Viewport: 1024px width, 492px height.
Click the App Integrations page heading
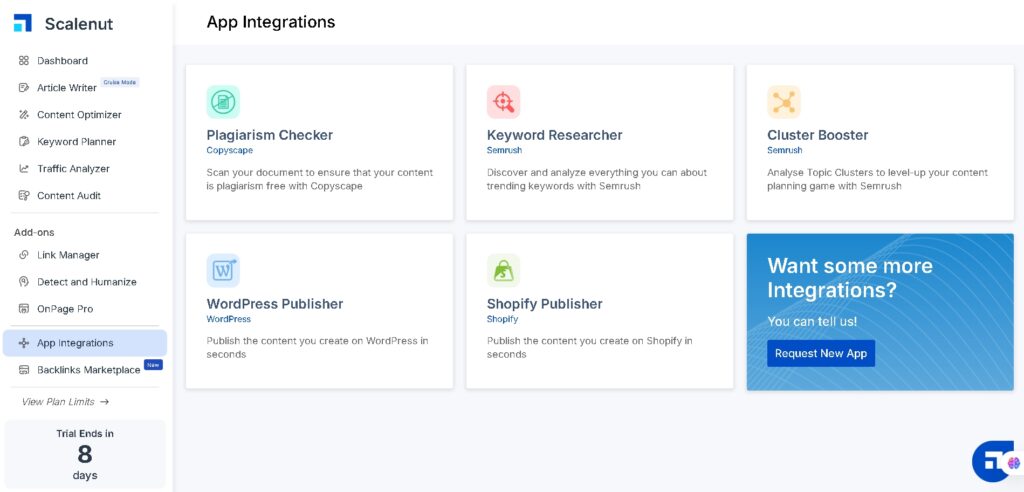click(271, 22)
